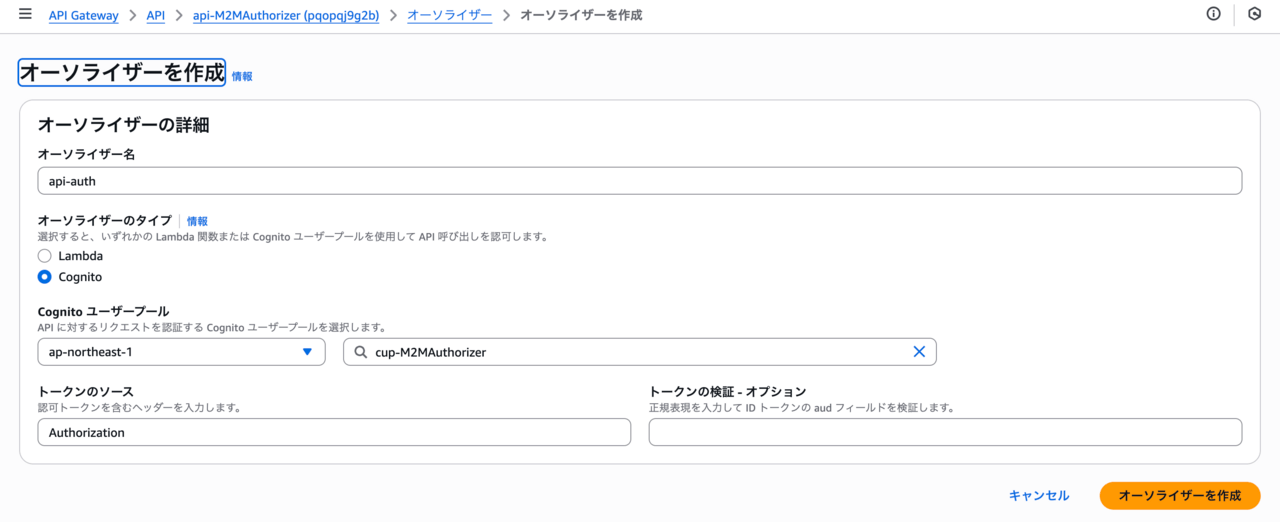Clear the cup-M2MAuthorizer user pool selection

tap(919, 352)
